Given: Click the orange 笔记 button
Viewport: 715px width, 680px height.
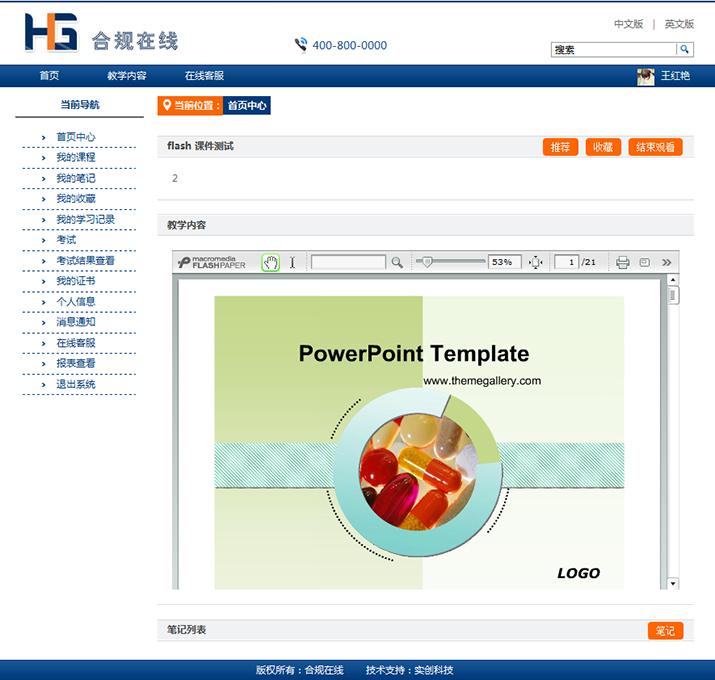Looking at the screenshot, I should 665,631.
